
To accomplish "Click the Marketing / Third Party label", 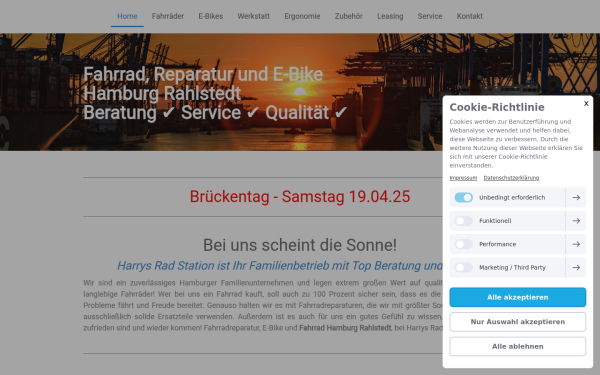I will [512, 267].
